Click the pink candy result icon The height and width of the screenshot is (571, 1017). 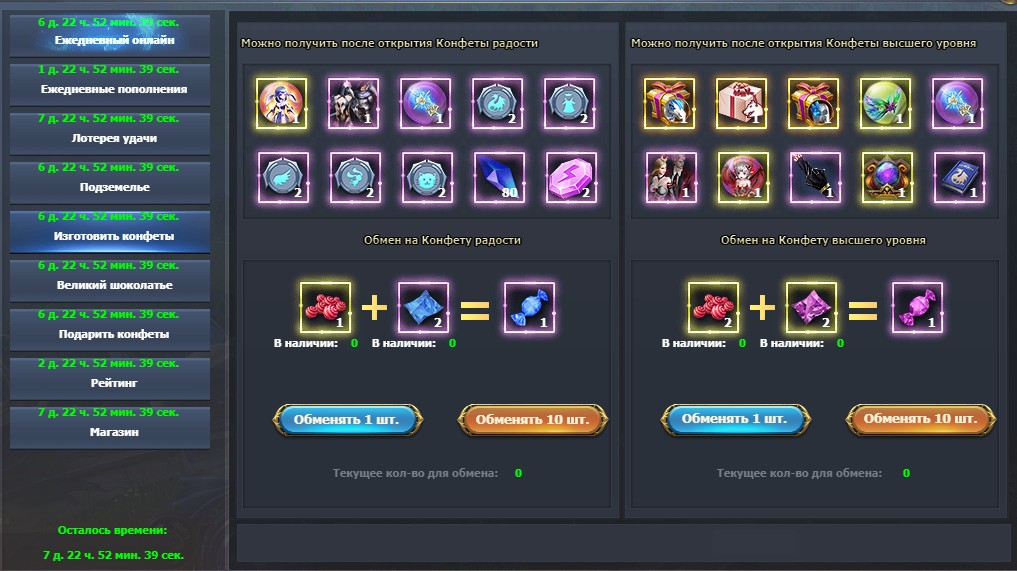pos(917,308)
